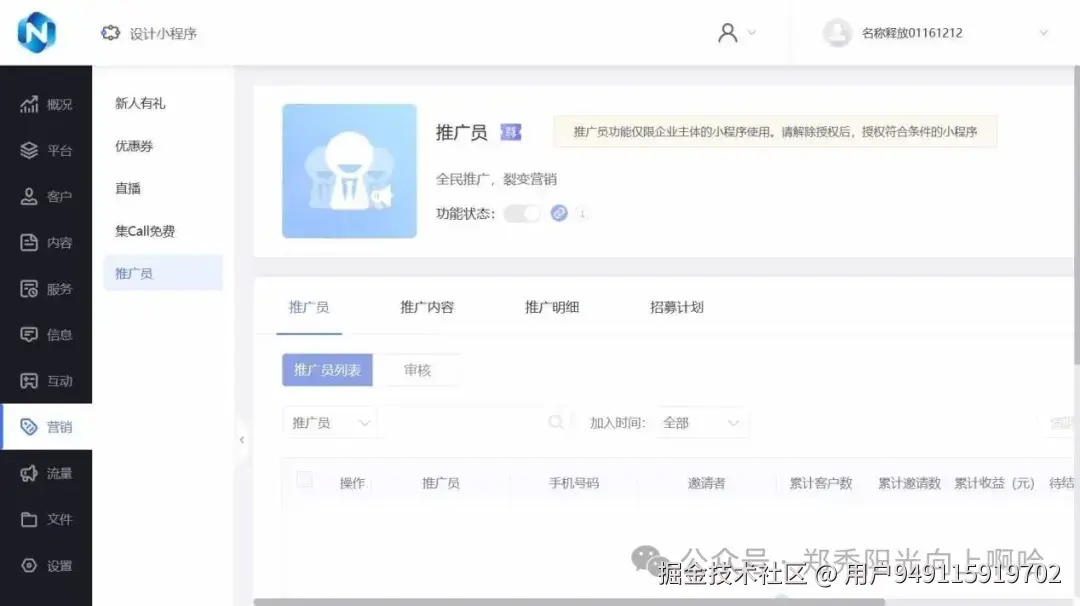Click the link icon next to the status toggle
The width and height of the screenshot is (1080, 606).
tap(559, 213)
